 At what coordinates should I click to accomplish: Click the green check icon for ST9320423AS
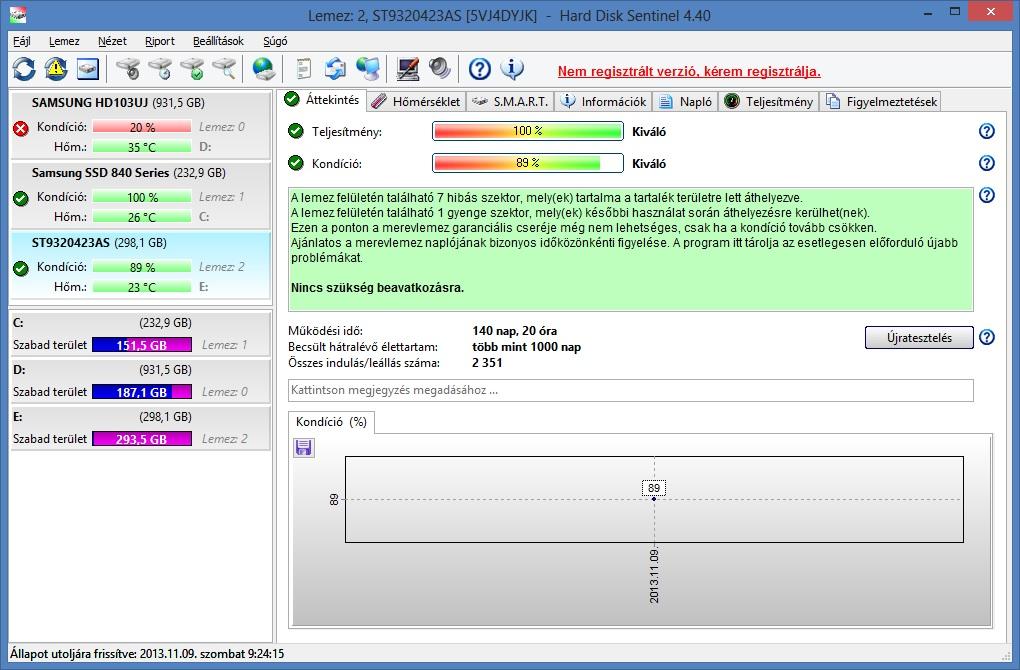(x=21, y=268)
